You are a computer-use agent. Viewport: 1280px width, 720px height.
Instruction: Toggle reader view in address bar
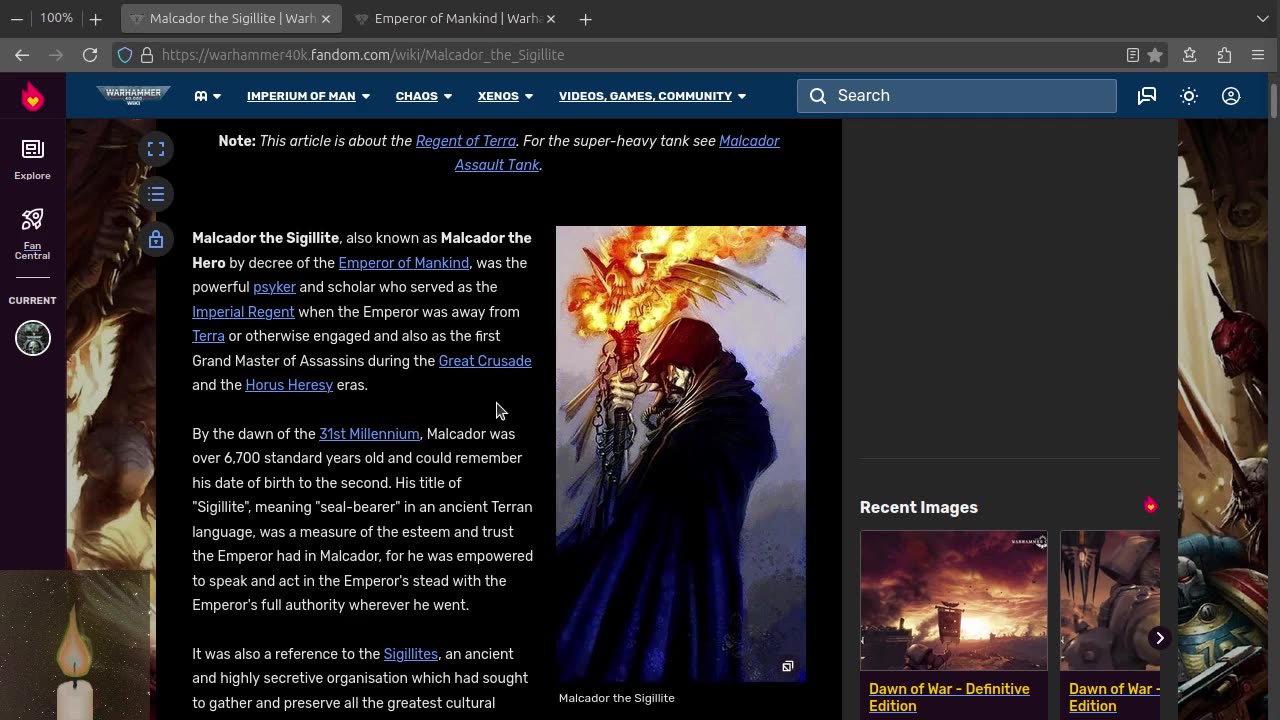[1132, 55]
